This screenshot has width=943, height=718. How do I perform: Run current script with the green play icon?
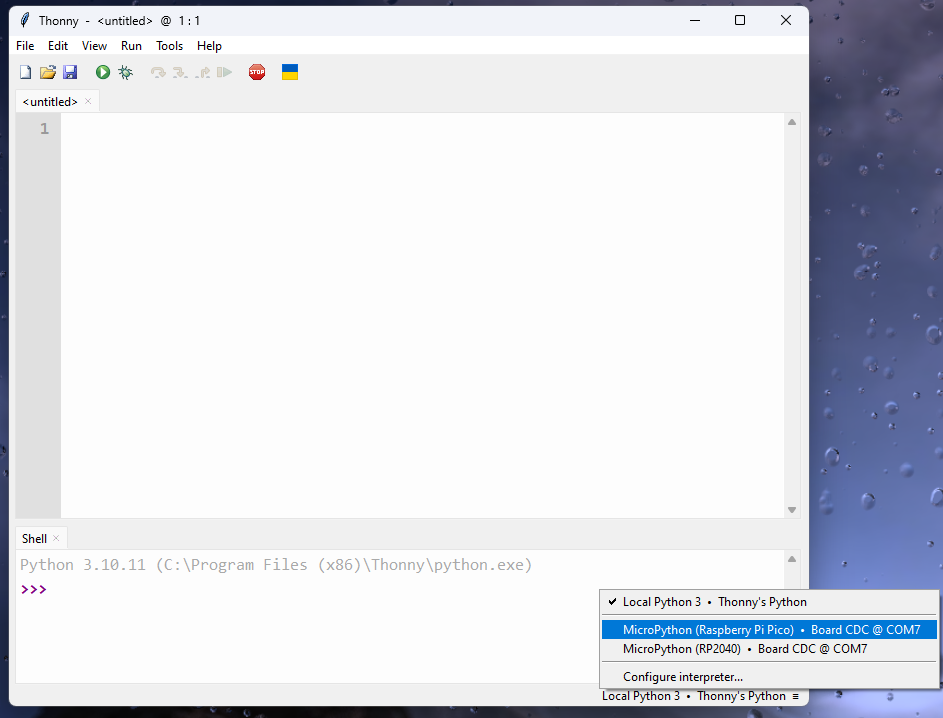click(103, 72)
